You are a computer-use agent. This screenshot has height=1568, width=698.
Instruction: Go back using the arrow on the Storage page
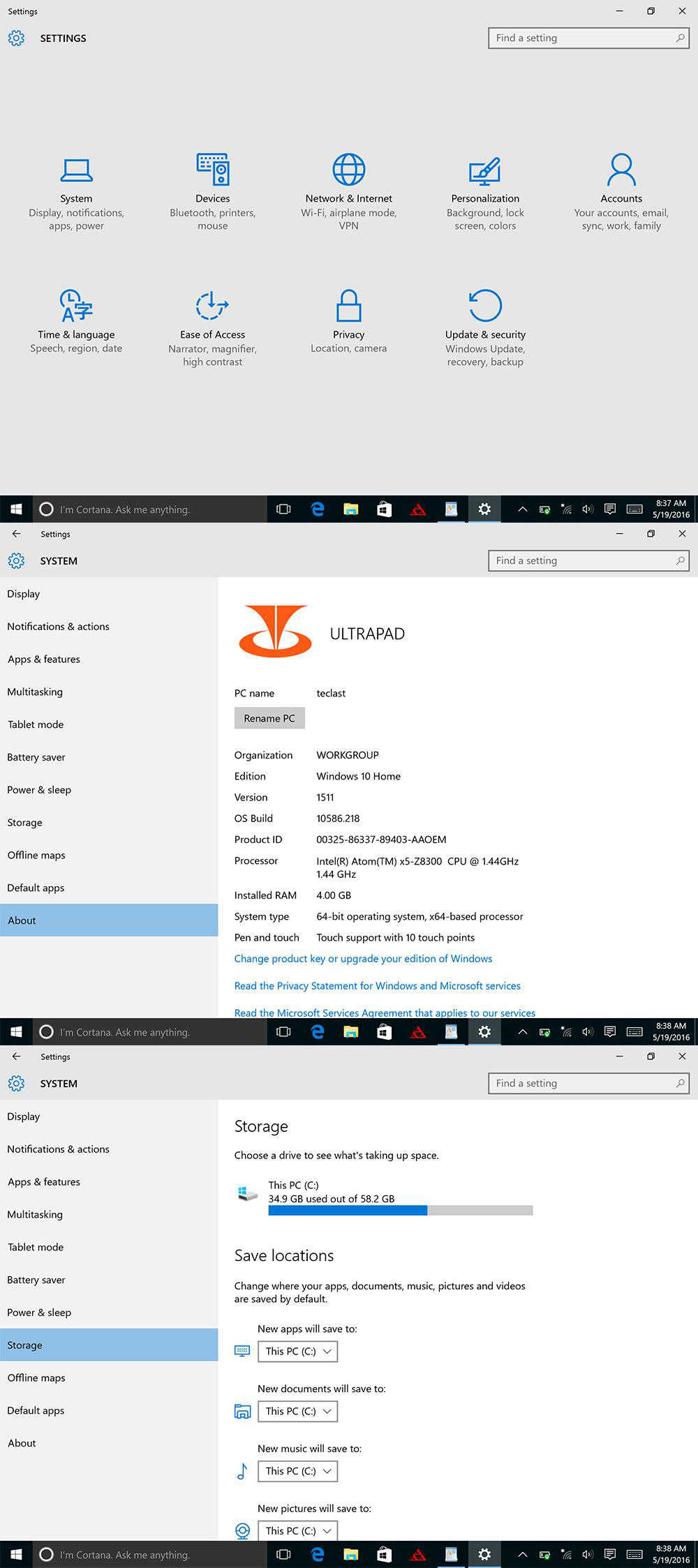click(16, 1056)
